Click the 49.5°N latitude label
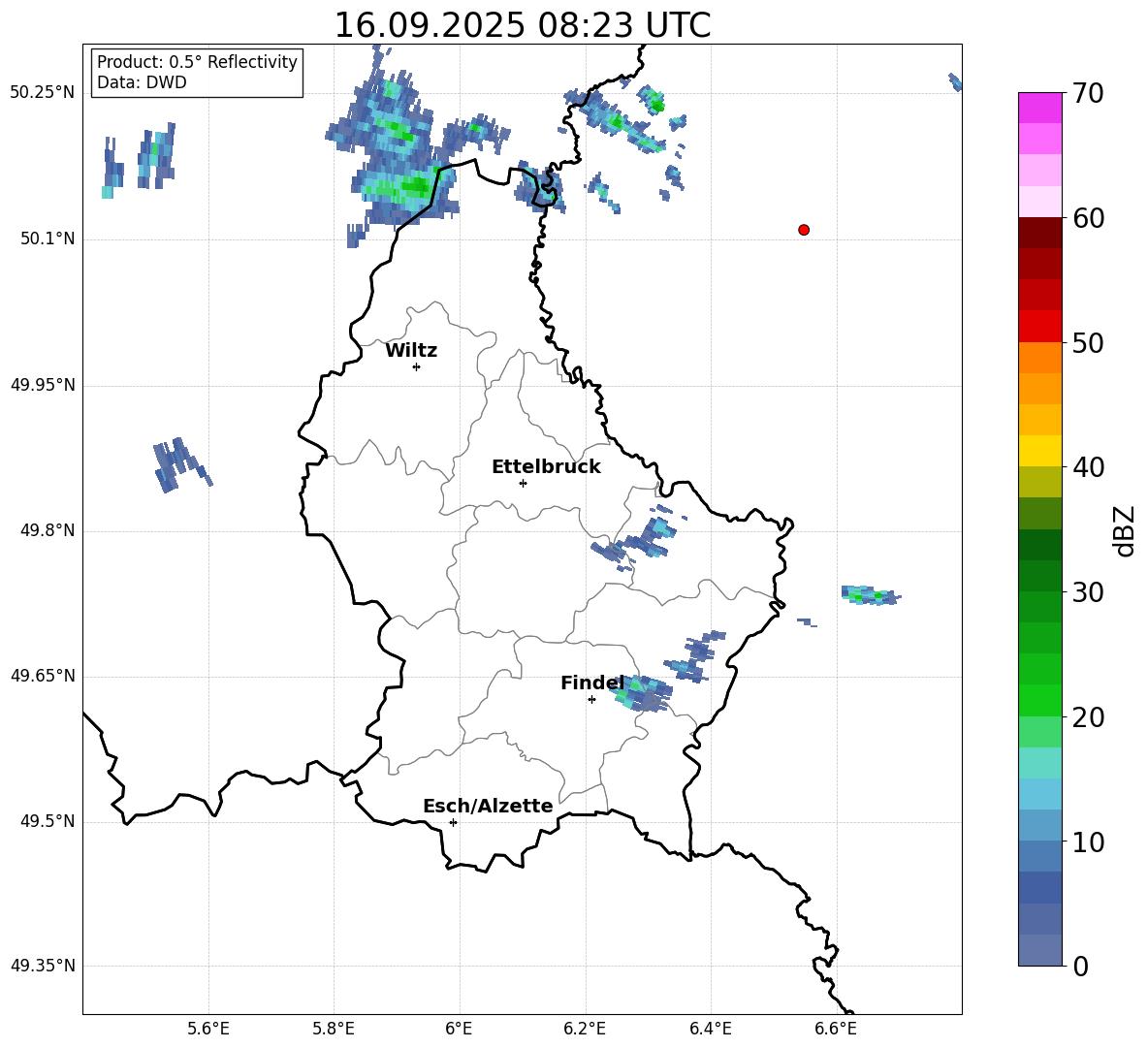This screenshot has height=1048, width=1148. tap(48, 821)
